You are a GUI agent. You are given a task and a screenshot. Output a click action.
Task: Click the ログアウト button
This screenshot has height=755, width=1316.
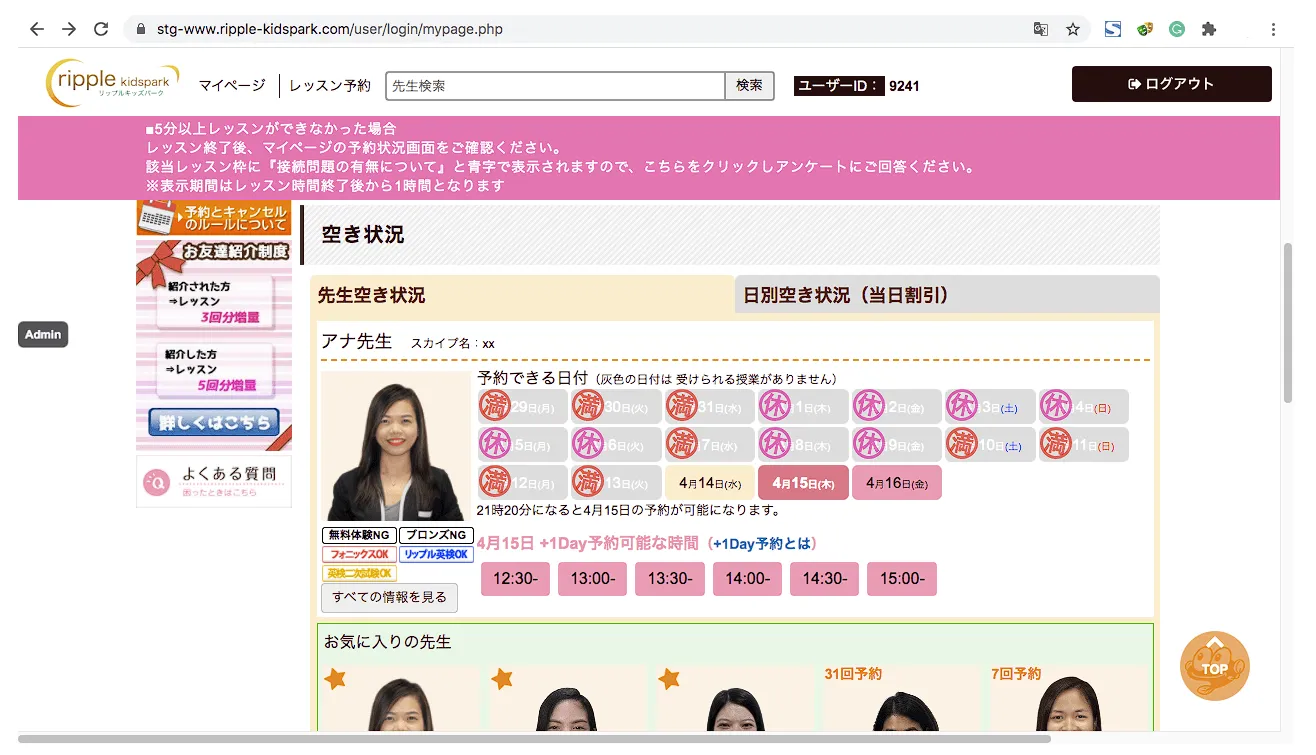click(1171, 84)
